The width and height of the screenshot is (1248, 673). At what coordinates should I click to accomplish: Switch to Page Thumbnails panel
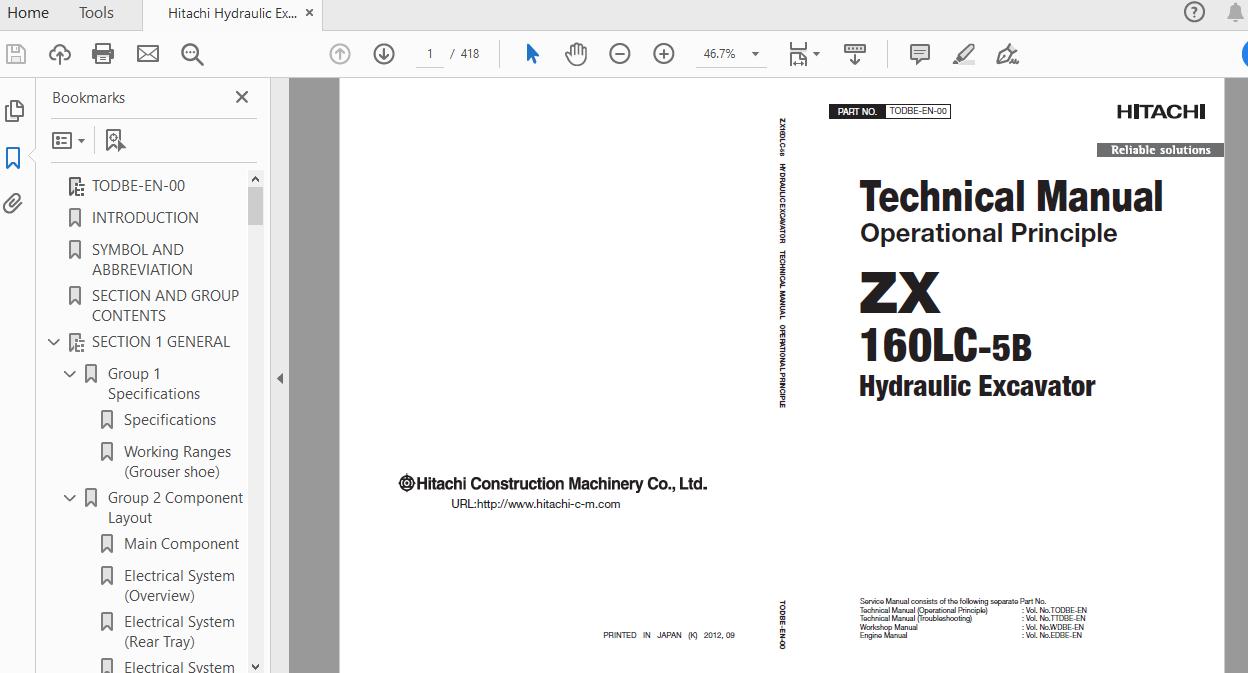(x=14, y=111)
